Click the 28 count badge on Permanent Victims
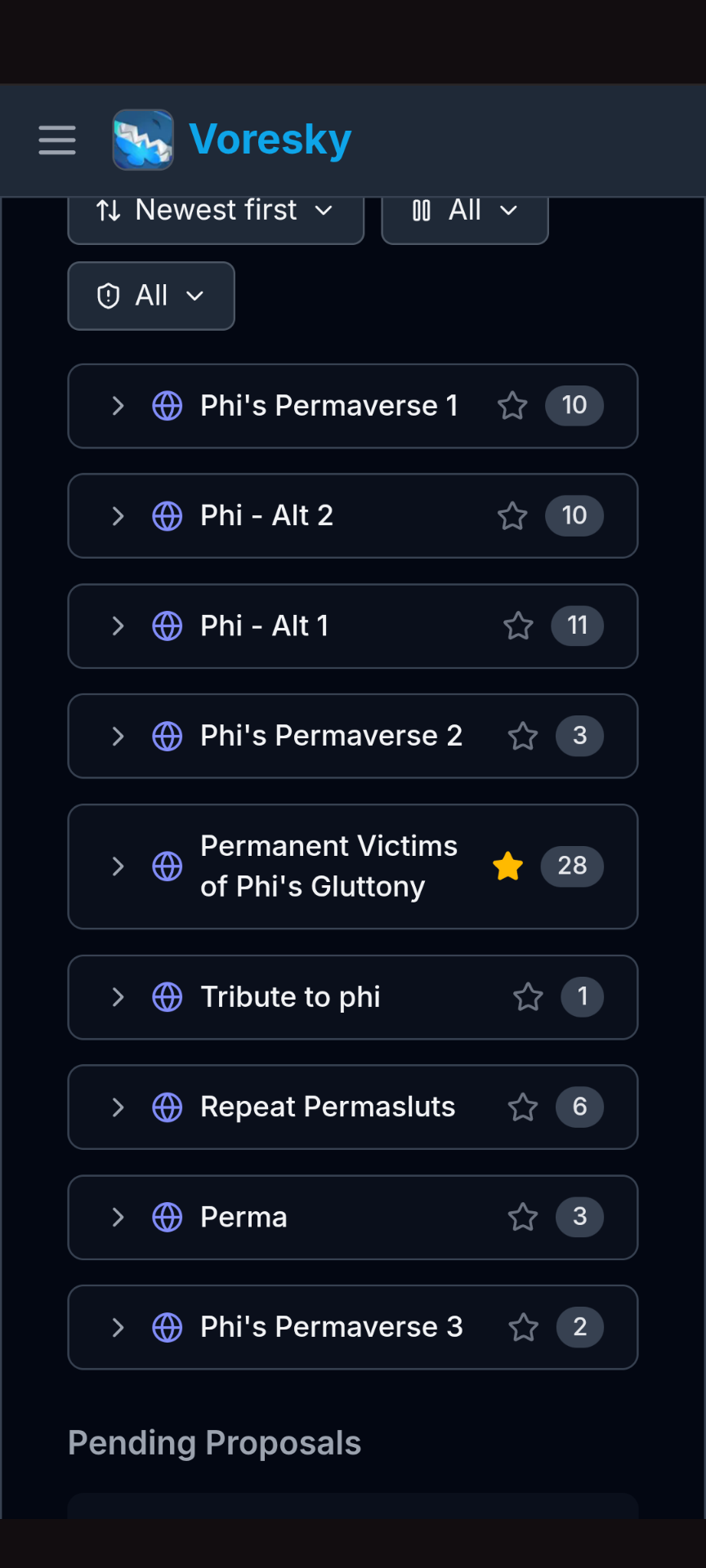 (572, 866)
